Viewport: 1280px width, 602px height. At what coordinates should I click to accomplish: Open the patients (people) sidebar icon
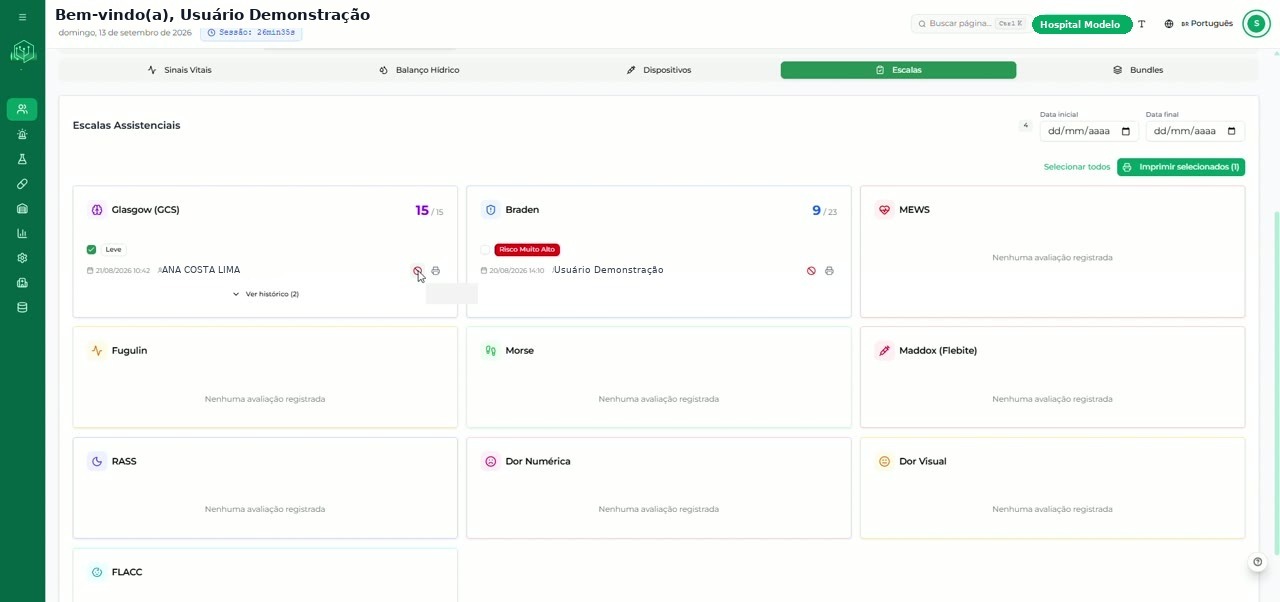[22, 109]
